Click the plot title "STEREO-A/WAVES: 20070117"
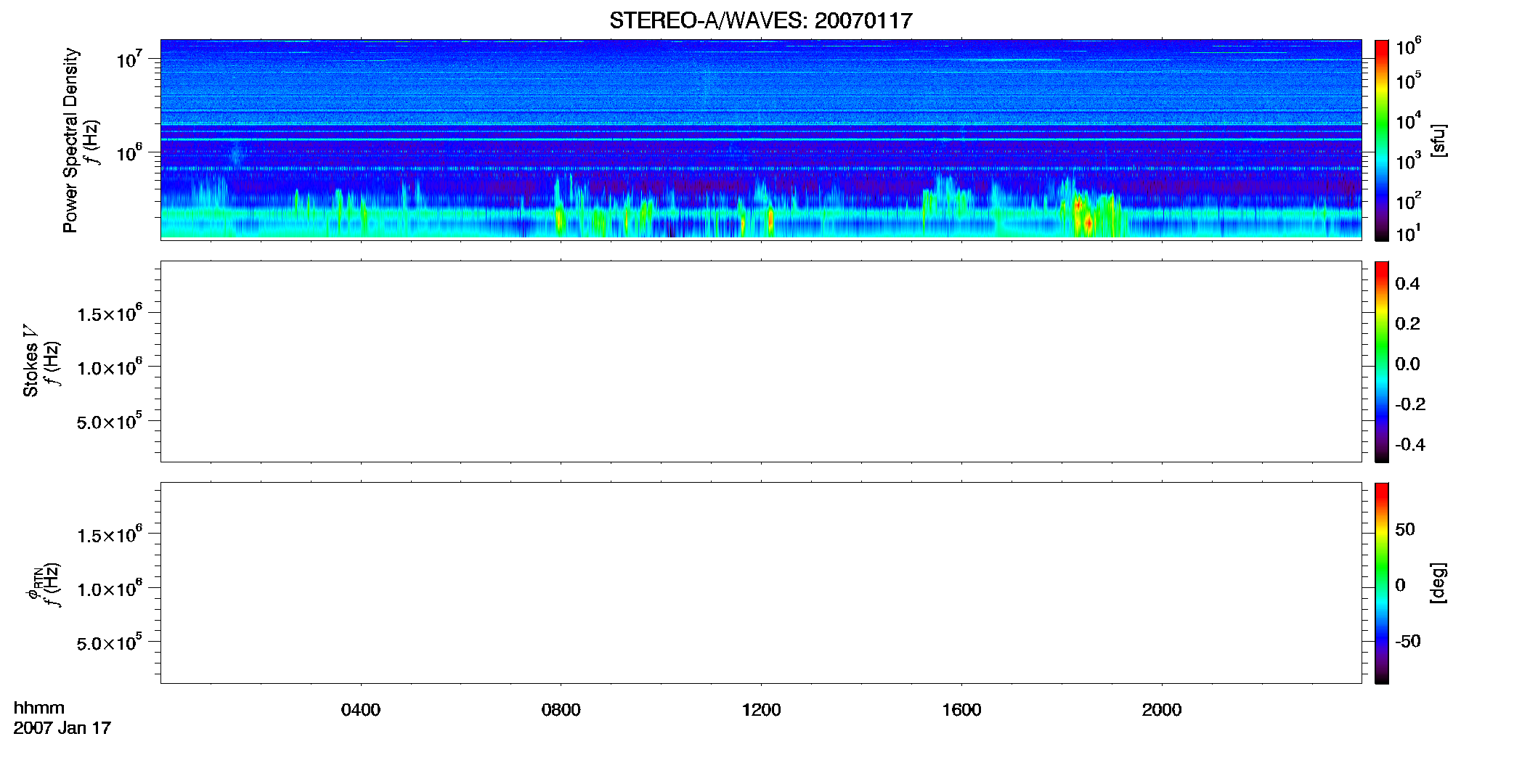This screenshot has width=1522, height=784. pos(760,21)
